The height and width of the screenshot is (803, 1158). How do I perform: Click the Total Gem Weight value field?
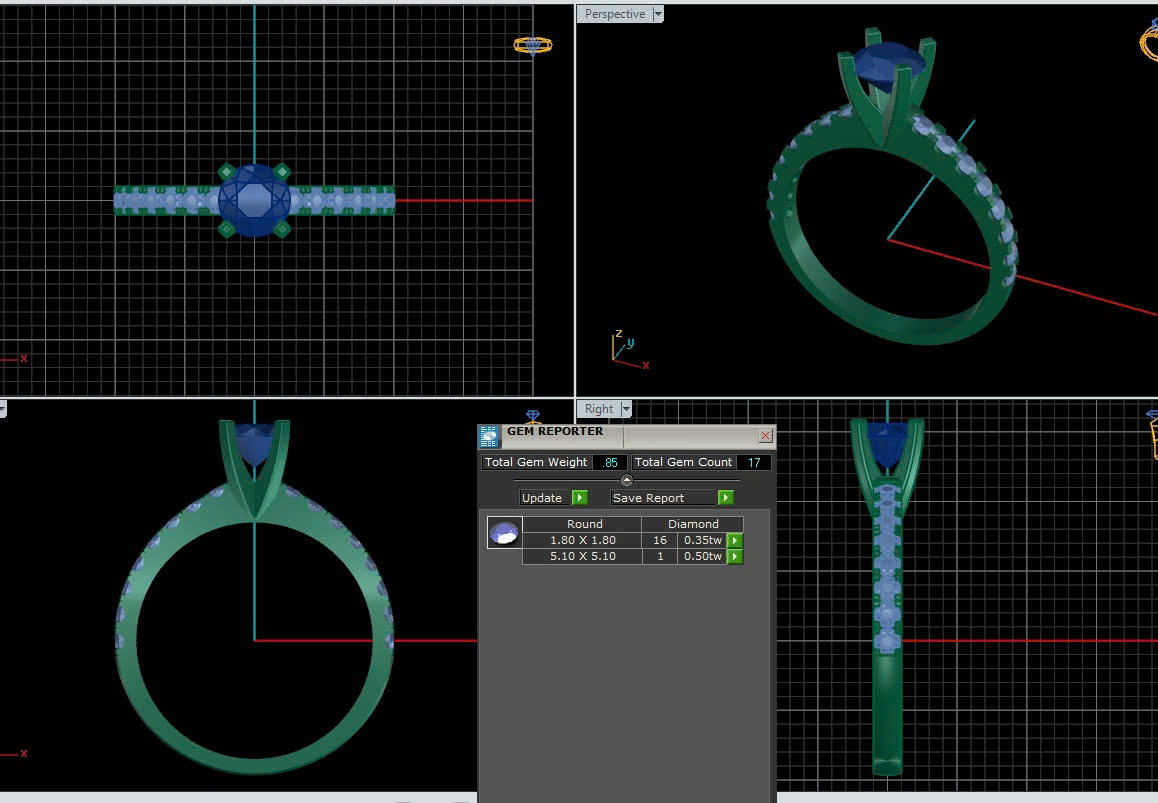(610, 462)
